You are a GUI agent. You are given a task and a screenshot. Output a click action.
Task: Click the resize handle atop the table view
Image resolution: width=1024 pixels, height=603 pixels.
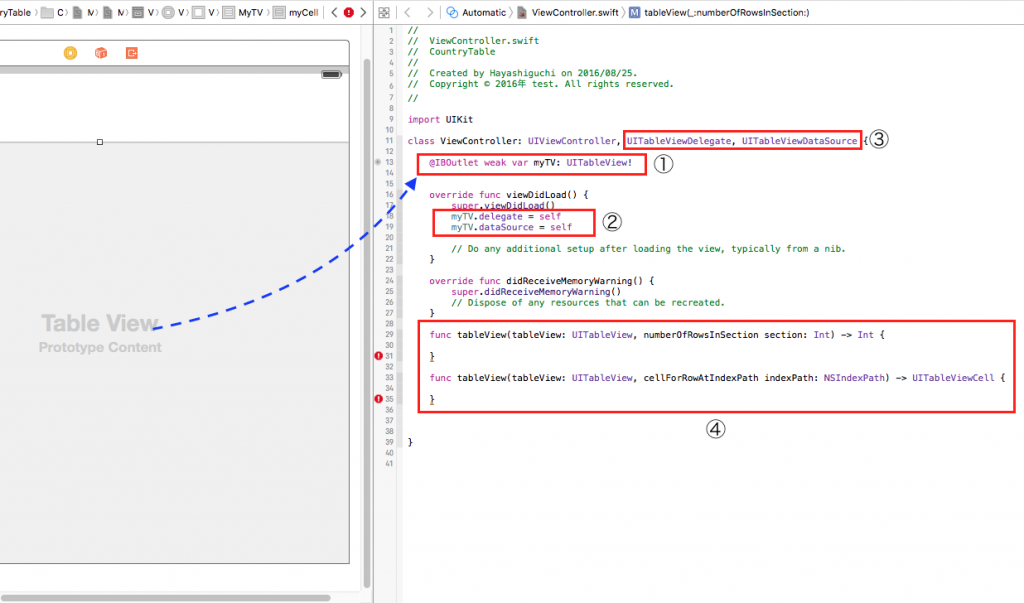[99, 142]
